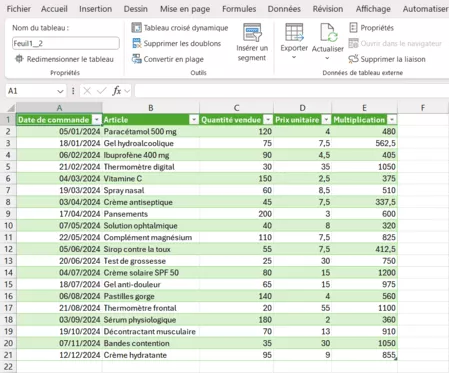Click Multiplication value 855
The image size is (449, 373).
364,355
